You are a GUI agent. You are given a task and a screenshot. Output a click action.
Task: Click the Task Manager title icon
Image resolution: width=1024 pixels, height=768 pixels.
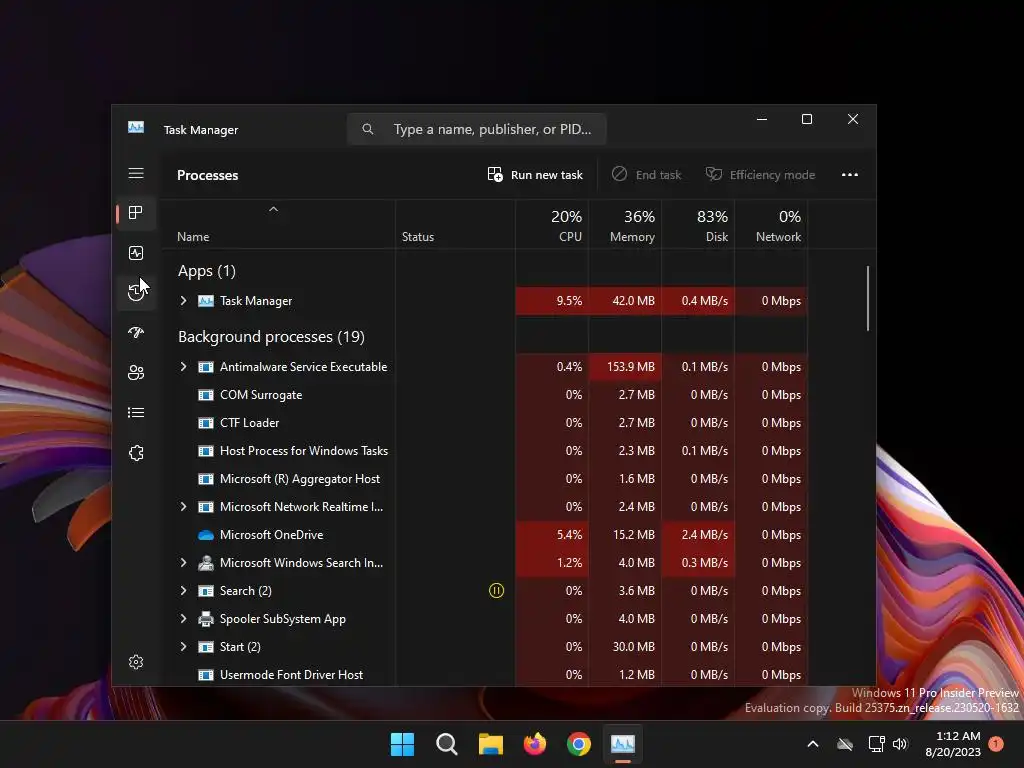(x=136, y=127)
